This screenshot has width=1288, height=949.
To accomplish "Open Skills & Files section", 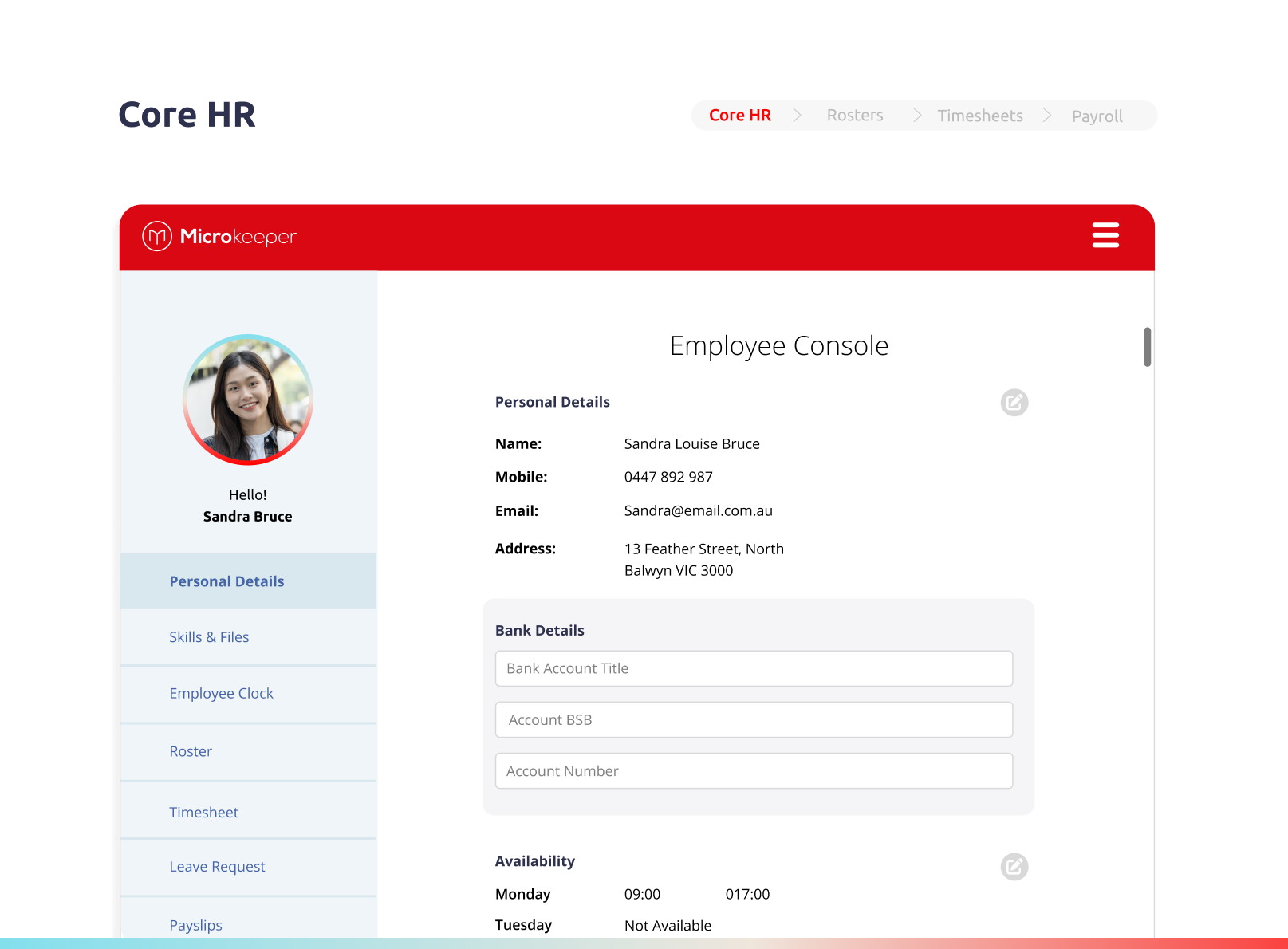I will pyautogui.click(x=209, y=637).
